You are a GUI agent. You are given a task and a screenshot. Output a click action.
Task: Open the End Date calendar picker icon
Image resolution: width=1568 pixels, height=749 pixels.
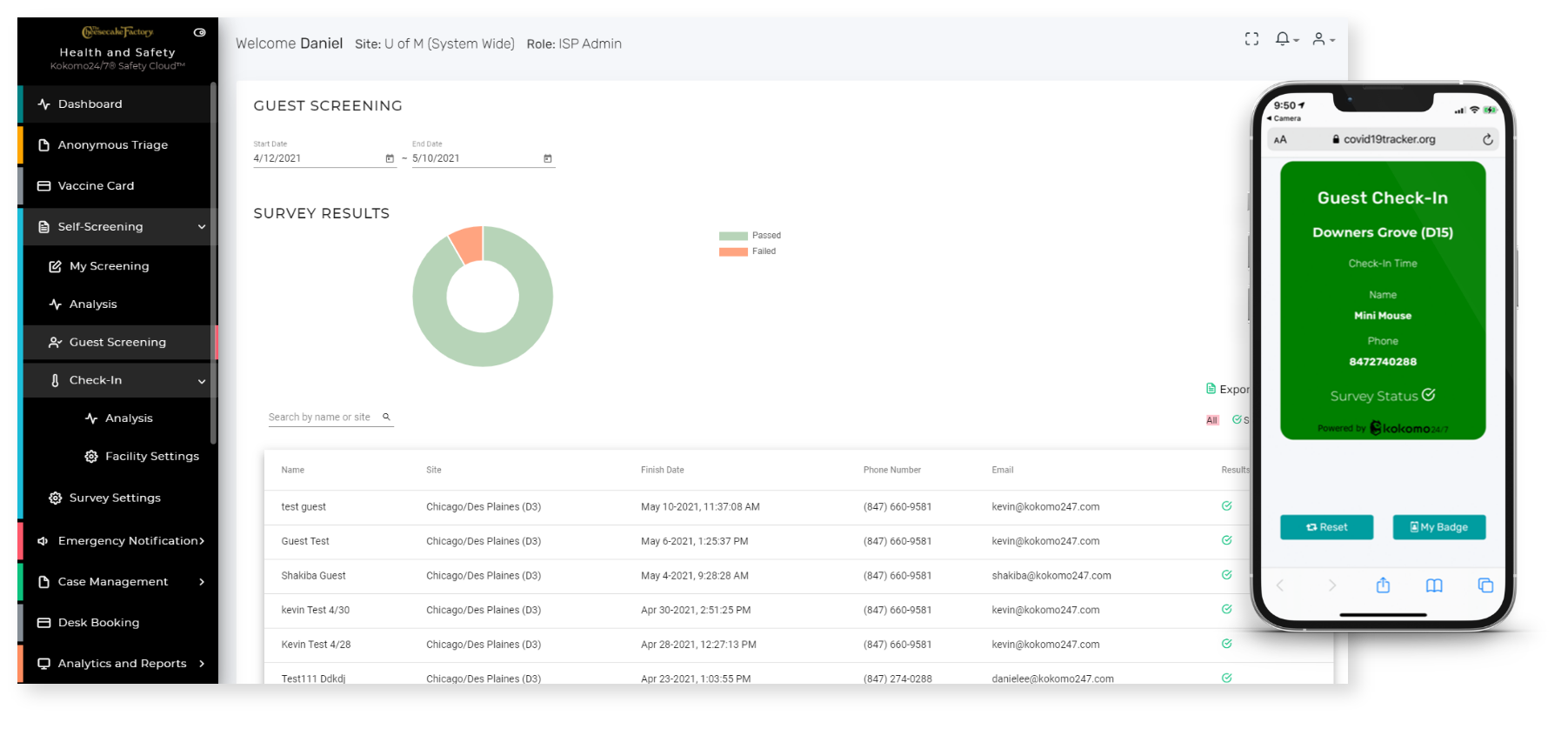(548, 158)
